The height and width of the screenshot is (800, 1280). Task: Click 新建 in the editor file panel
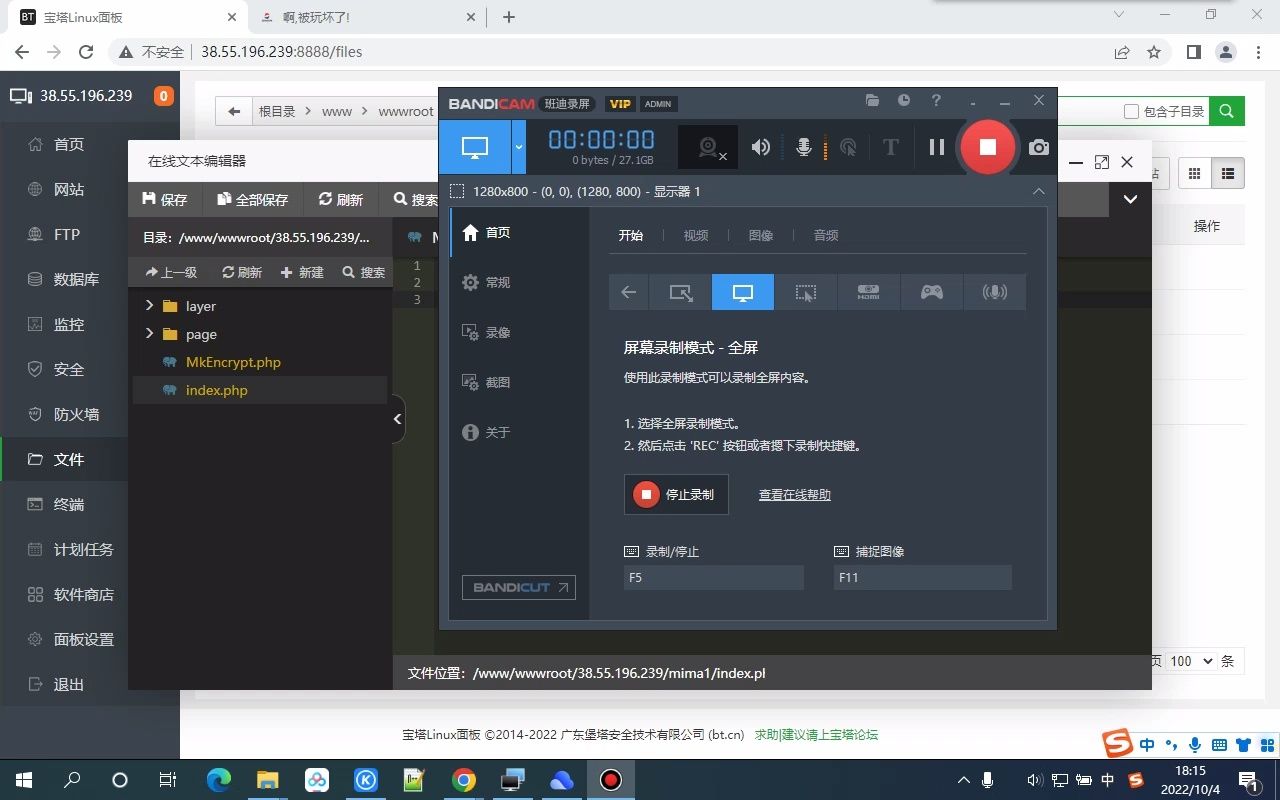302,272
